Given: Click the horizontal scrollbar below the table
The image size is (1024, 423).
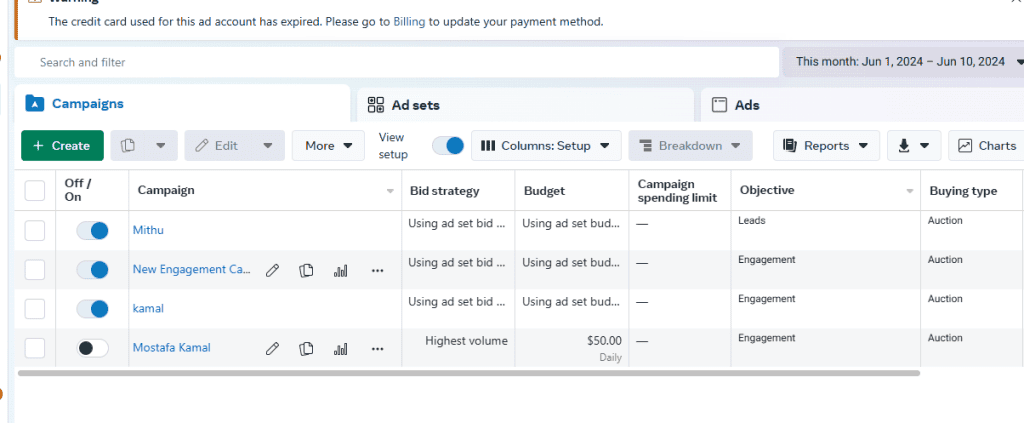Looking at the screenshot, I should [x=469, y=373].
